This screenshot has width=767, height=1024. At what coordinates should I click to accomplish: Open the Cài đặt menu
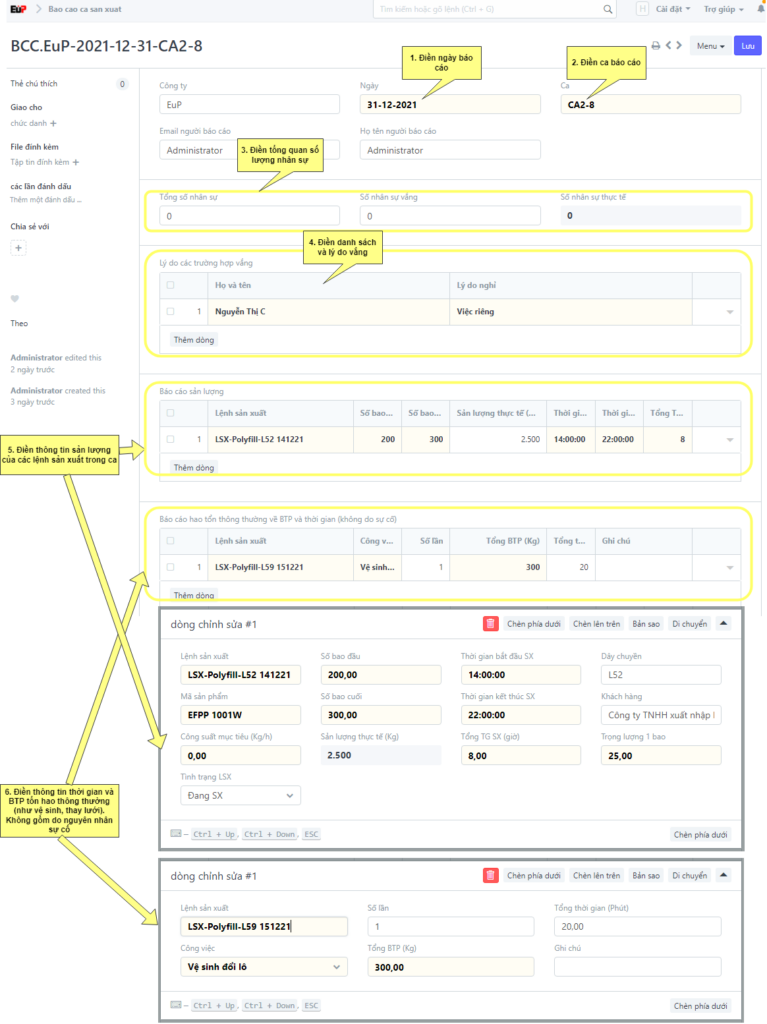(x=672, y=9)
